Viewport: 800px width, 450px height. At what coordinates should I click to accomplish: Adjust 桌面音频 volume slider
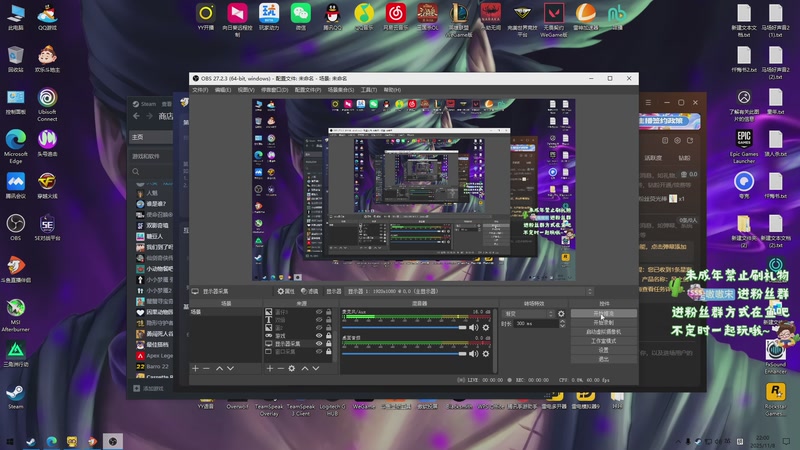click(404, 354)
